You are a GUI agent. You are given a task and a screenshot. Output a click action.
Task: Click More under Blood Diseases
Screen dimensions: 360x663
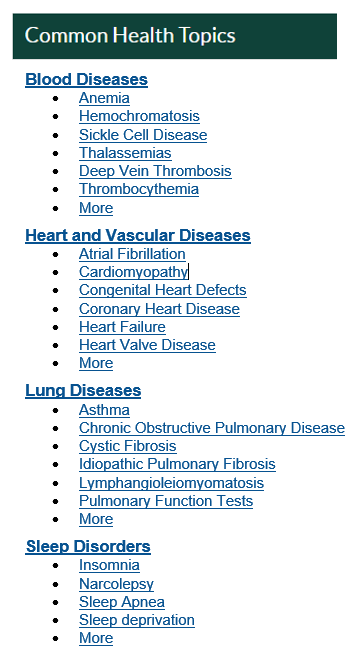pos(96,208)
